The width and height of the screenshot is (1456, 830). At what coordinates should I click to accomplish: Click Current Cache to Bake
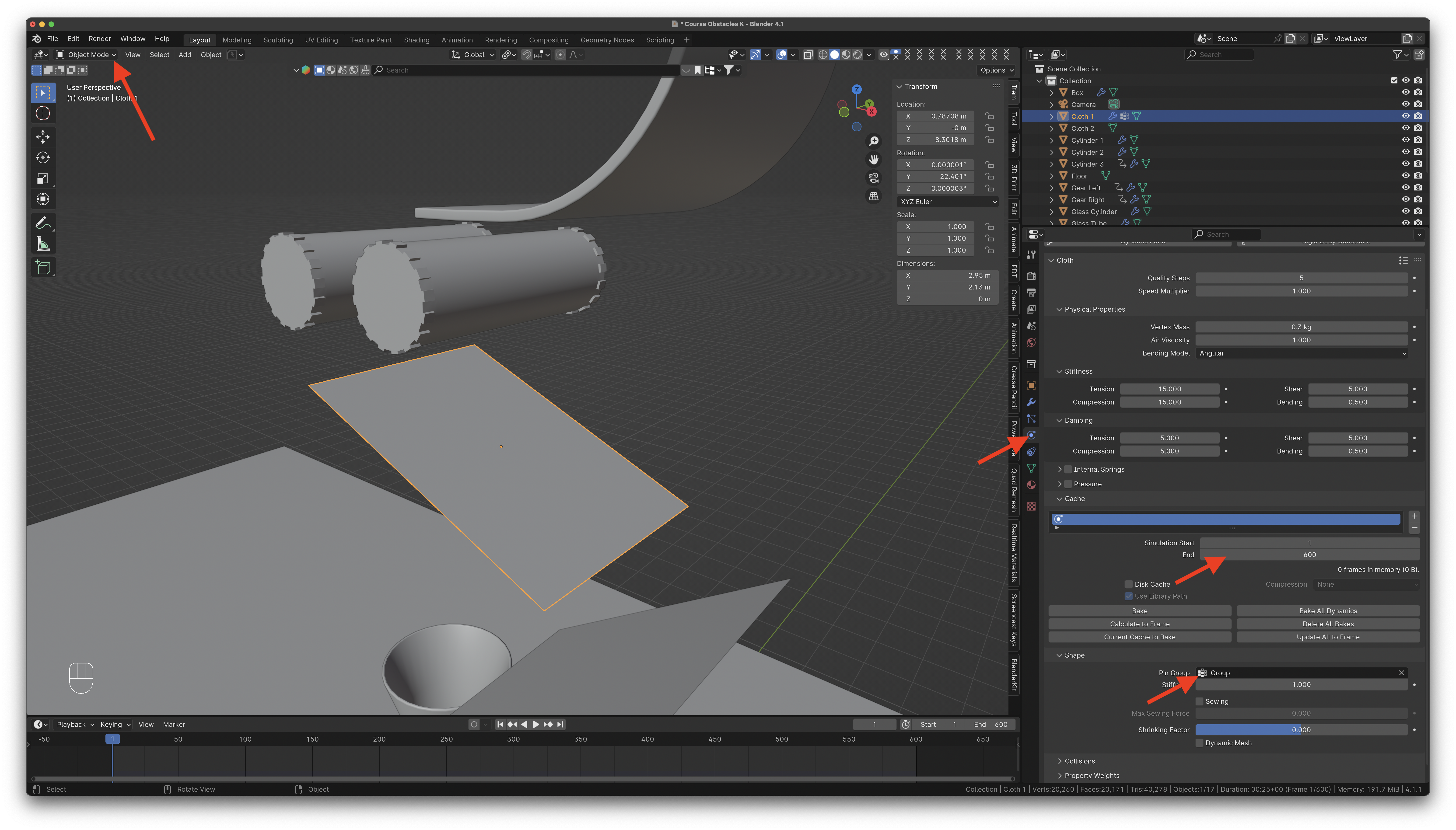[x=1139, y=637]
